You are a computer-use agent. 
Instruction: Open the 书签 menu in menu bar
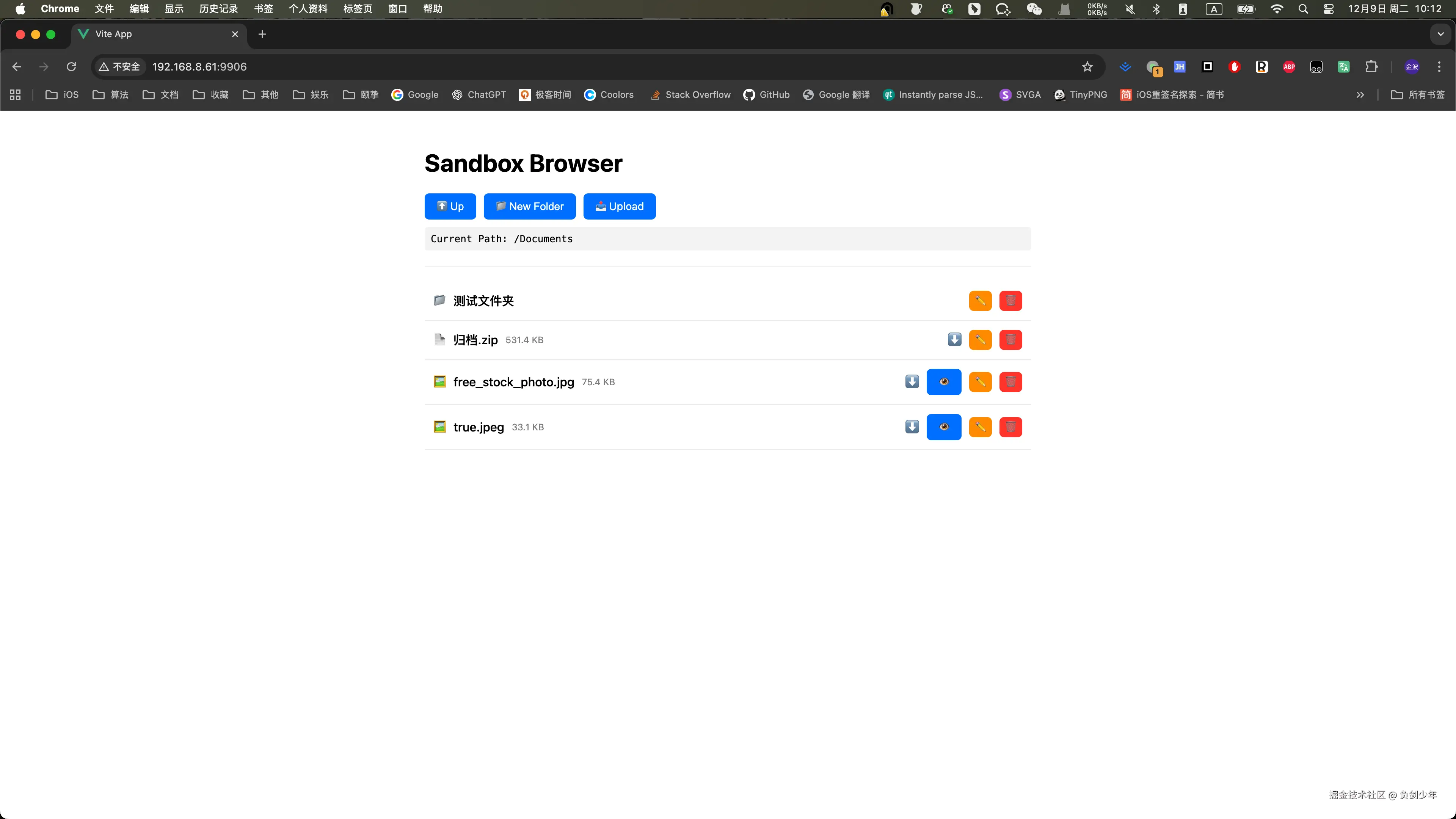[264, 9]
